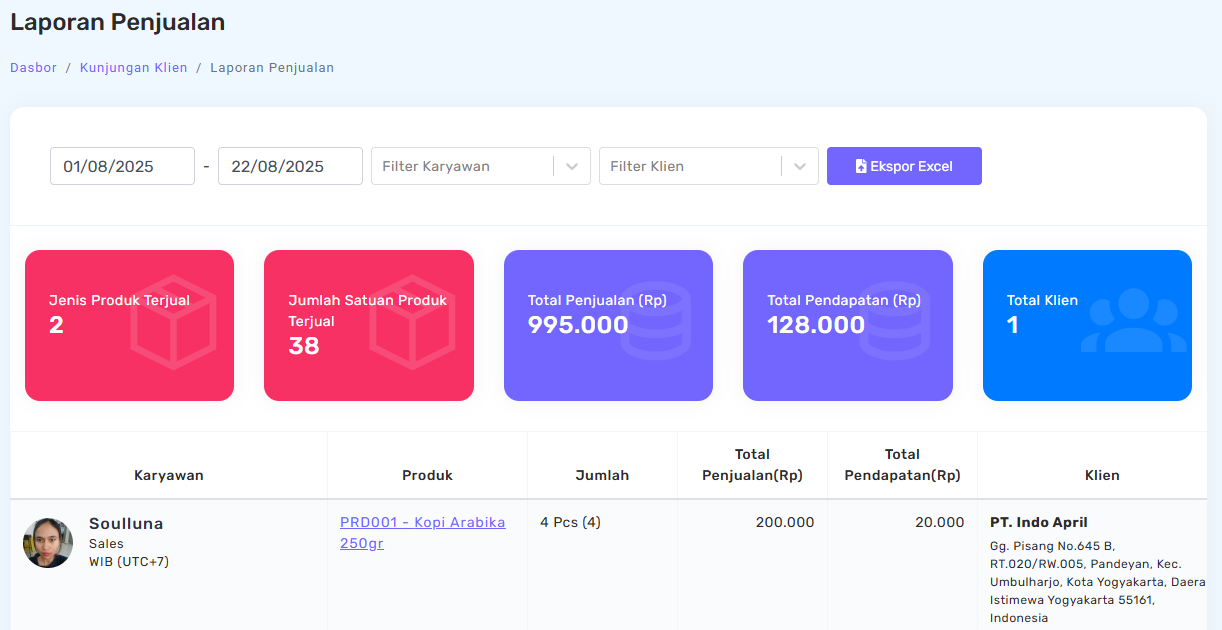Click the Excel file icon in the export button
The image size is (1222, 630).
[862, 165]
